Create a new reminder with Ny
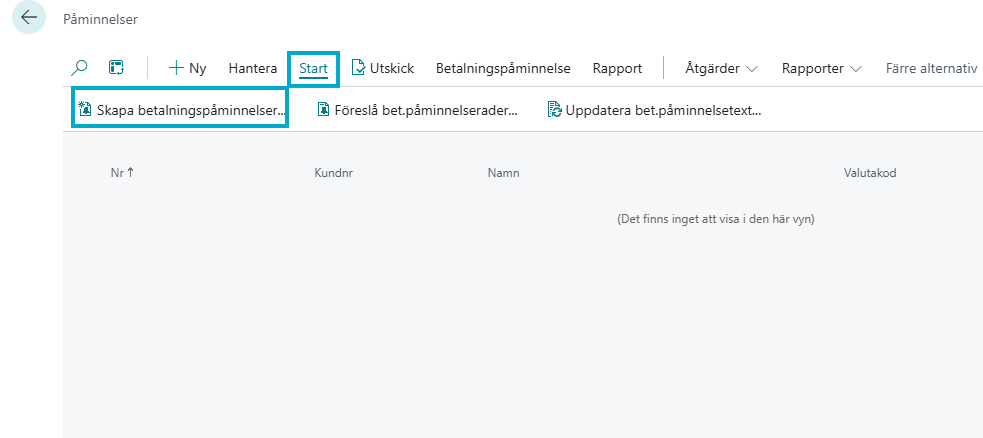The width and height of the screenshot is (983, 438). point(187,68)
